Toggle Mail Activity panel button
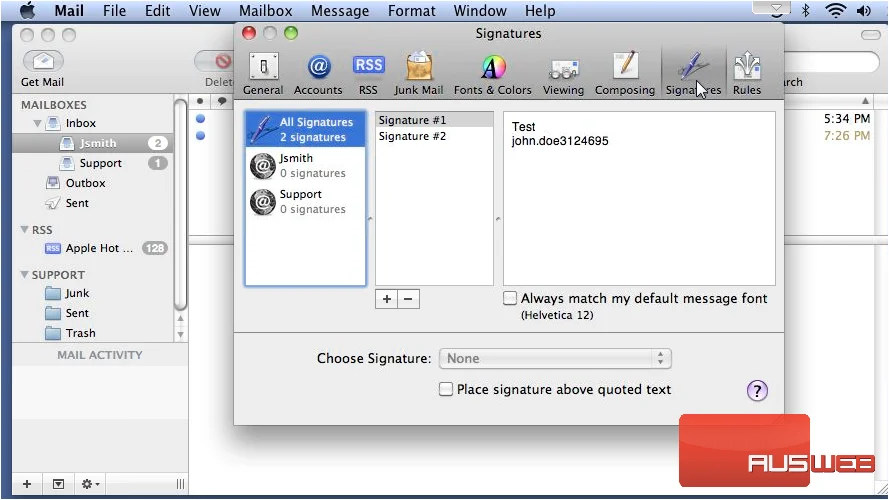 (58, 484)
